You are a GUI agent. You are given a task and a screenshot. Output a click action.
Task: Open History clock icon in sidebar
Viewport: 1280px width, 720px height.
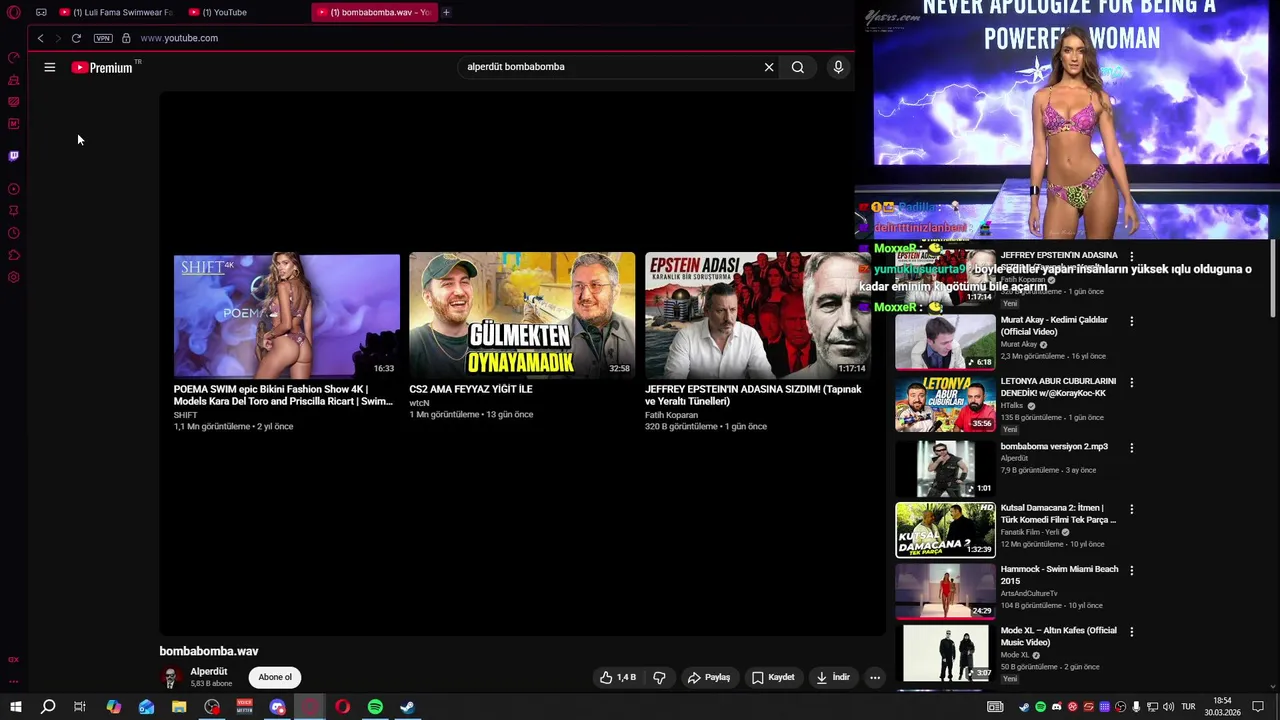[x=14, y=233]
